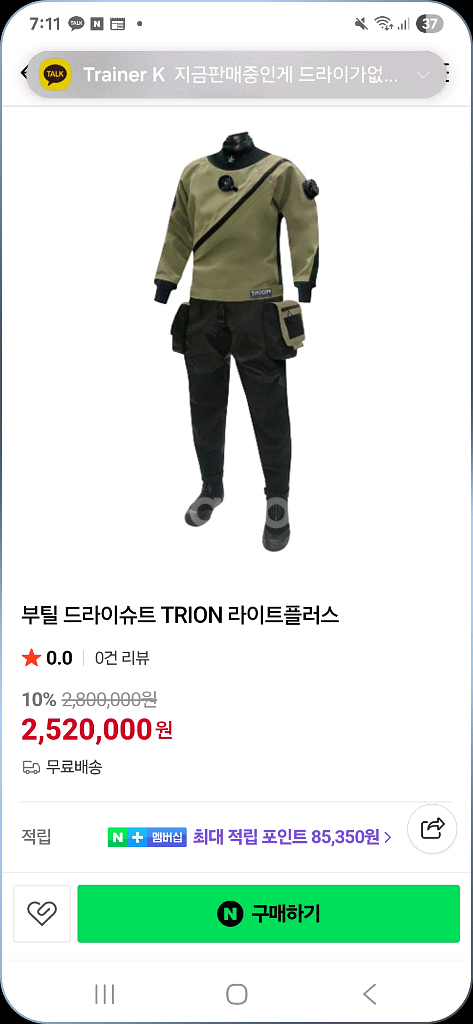Screen dimensions: 473x1024
Task: Tap the round share button
Action: pos(432,829)
